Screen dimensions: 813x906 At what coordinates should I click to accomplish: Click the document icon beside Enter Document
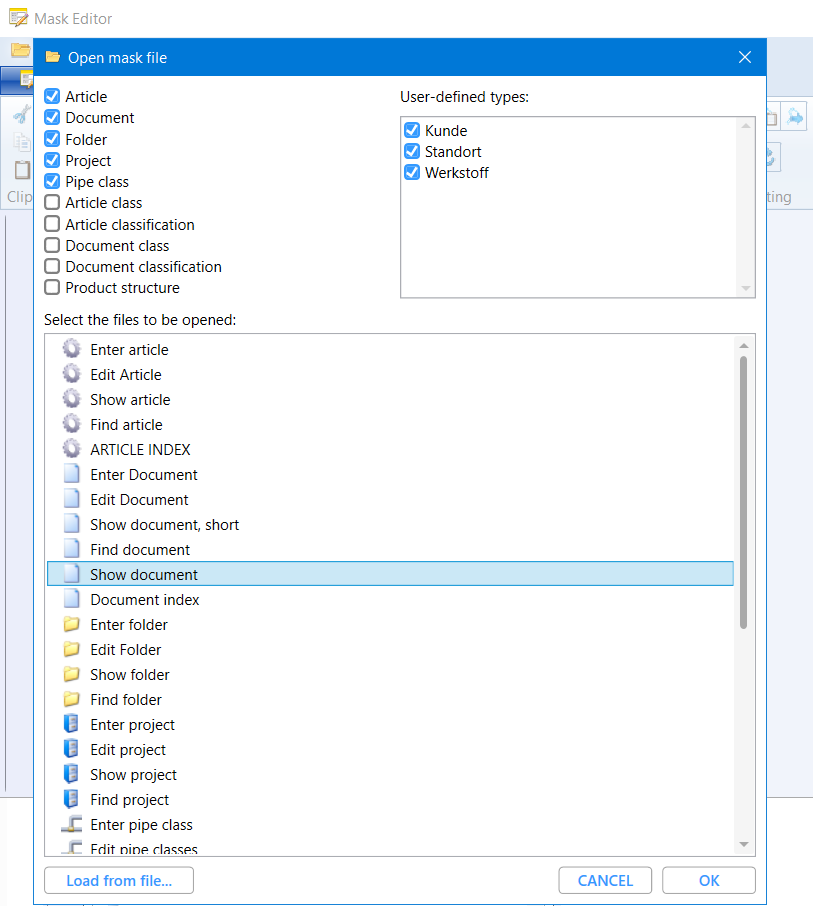pos(71,474)
